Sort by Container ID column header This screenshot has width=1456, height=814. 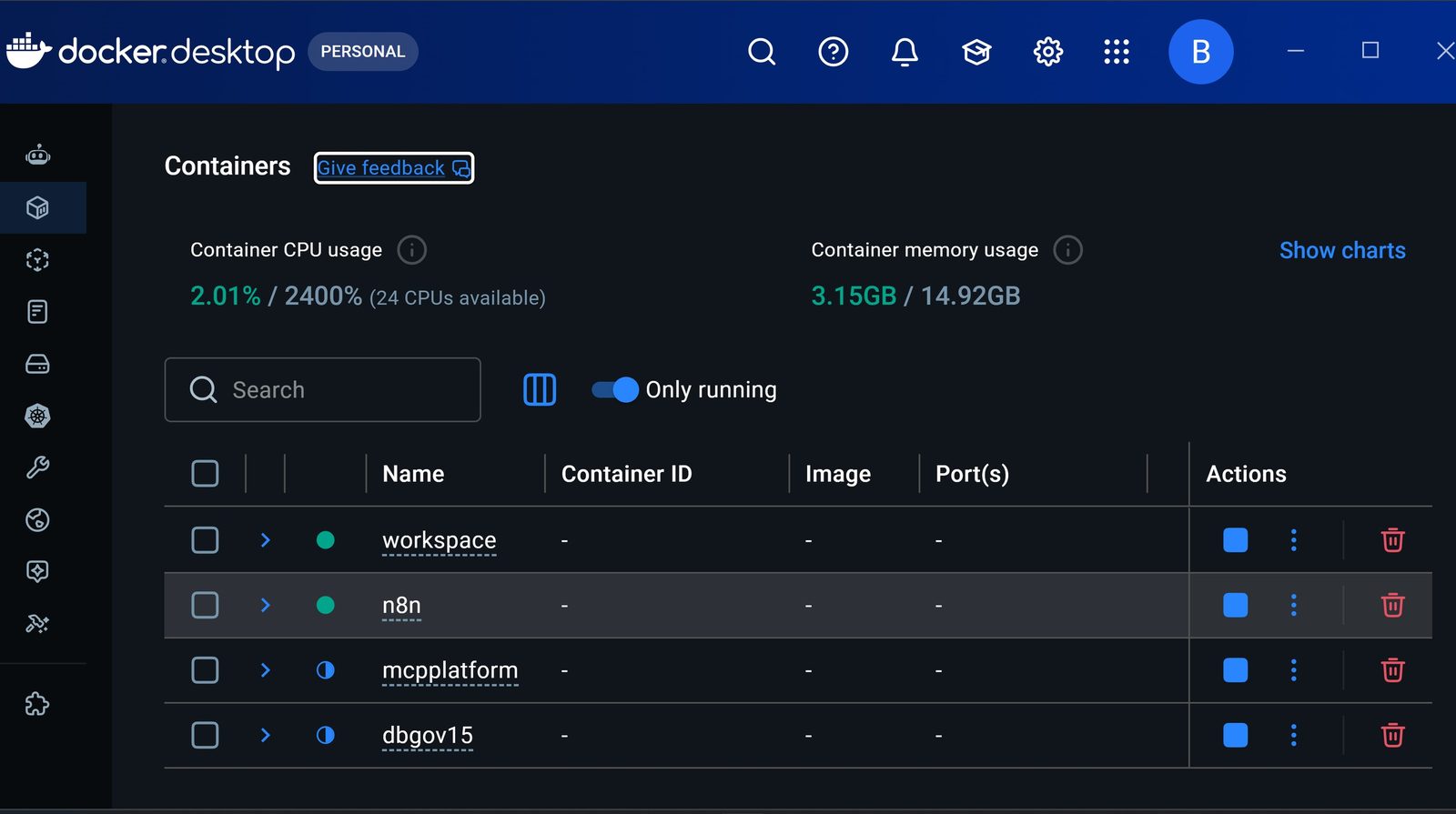(x=626, y=474)
